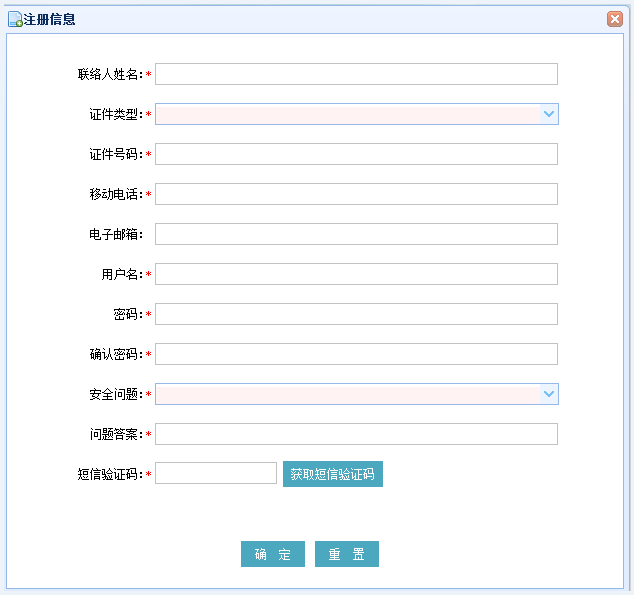Click inside the 安全问题 combo box field
This screenshot has height=595, width=634.
(348, 394)
